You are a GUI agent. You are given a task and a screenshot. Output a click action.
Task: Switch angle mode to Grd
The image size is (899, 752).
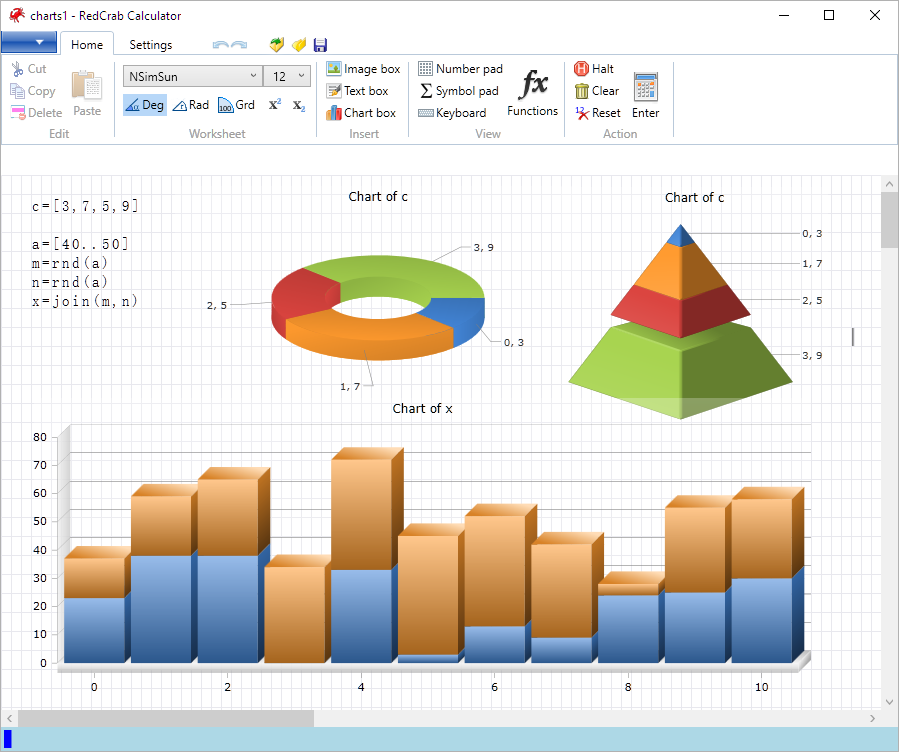[236, 105]
